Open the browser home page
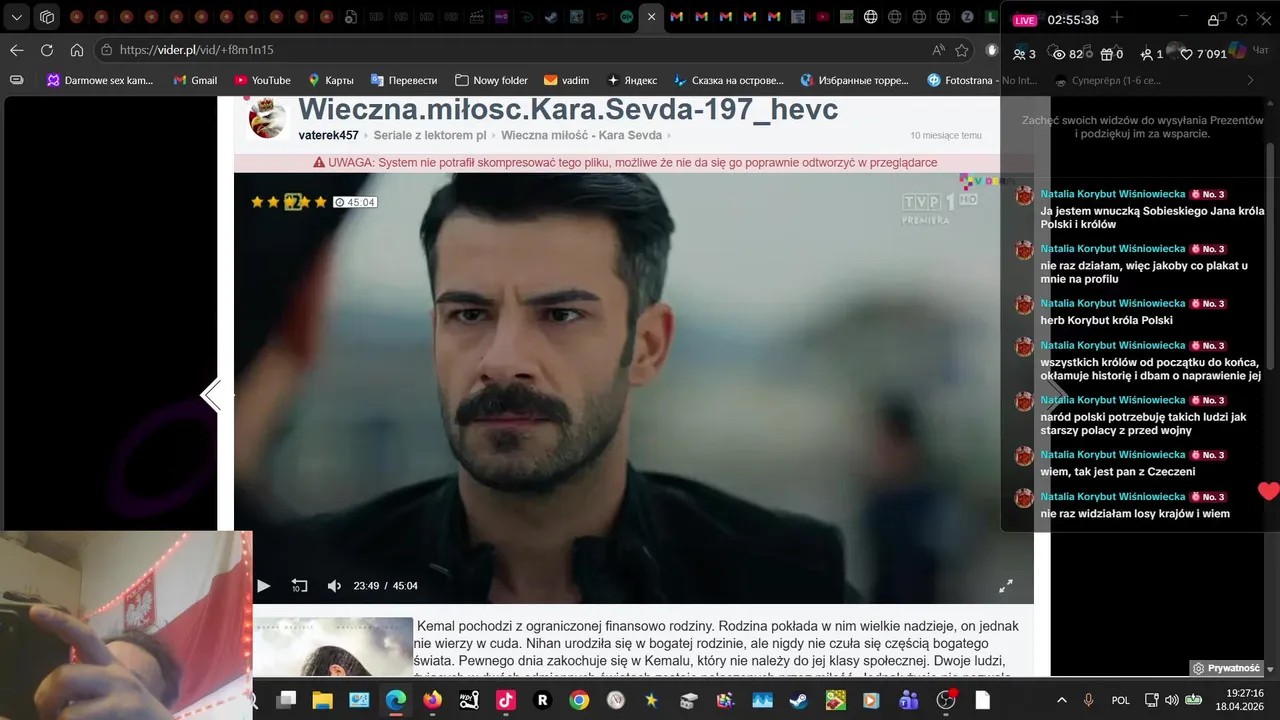1280x720 pixels. tap(77, 50)
